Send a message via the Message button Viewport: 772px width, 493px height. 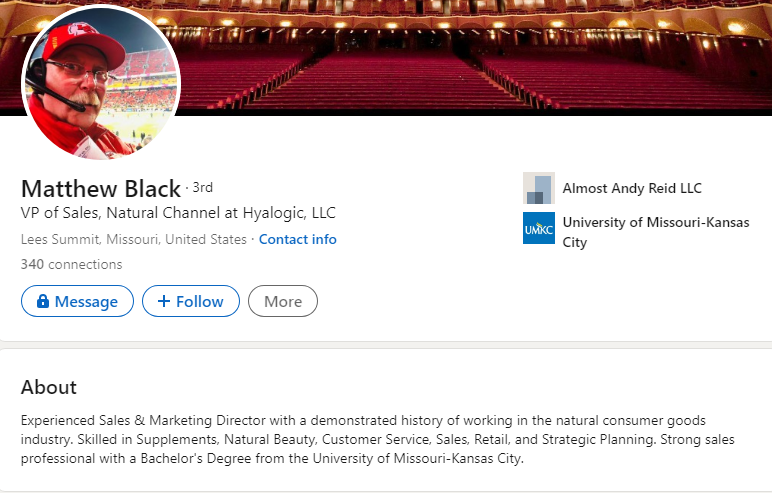pyautogui.click(x=77, y=301)
